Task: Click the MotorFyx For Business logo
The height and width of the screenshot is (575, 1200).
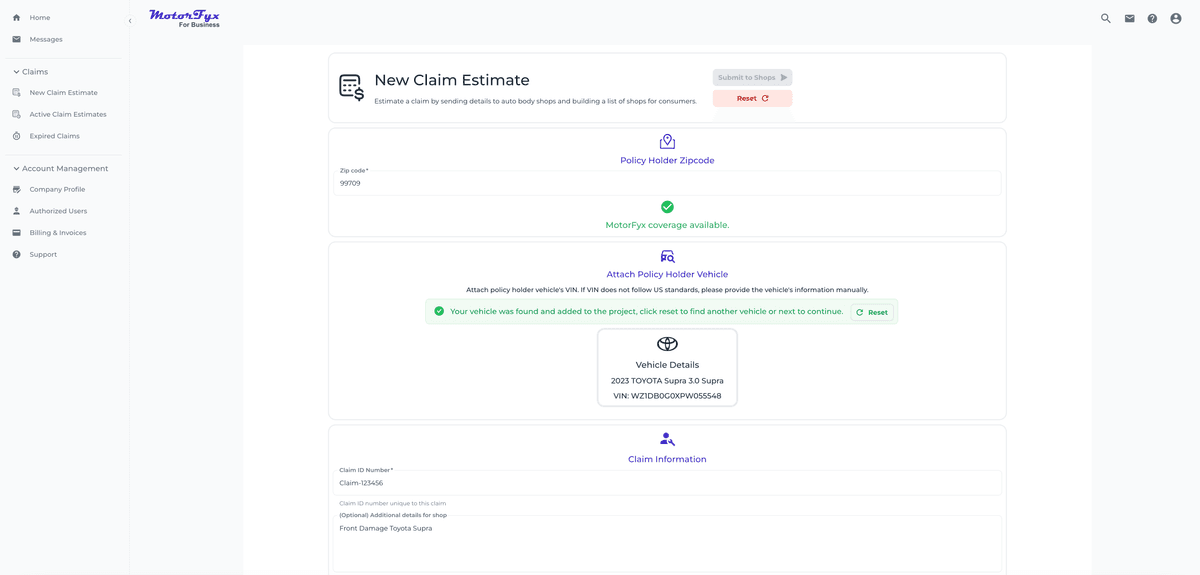Action: tap(184, 18)
